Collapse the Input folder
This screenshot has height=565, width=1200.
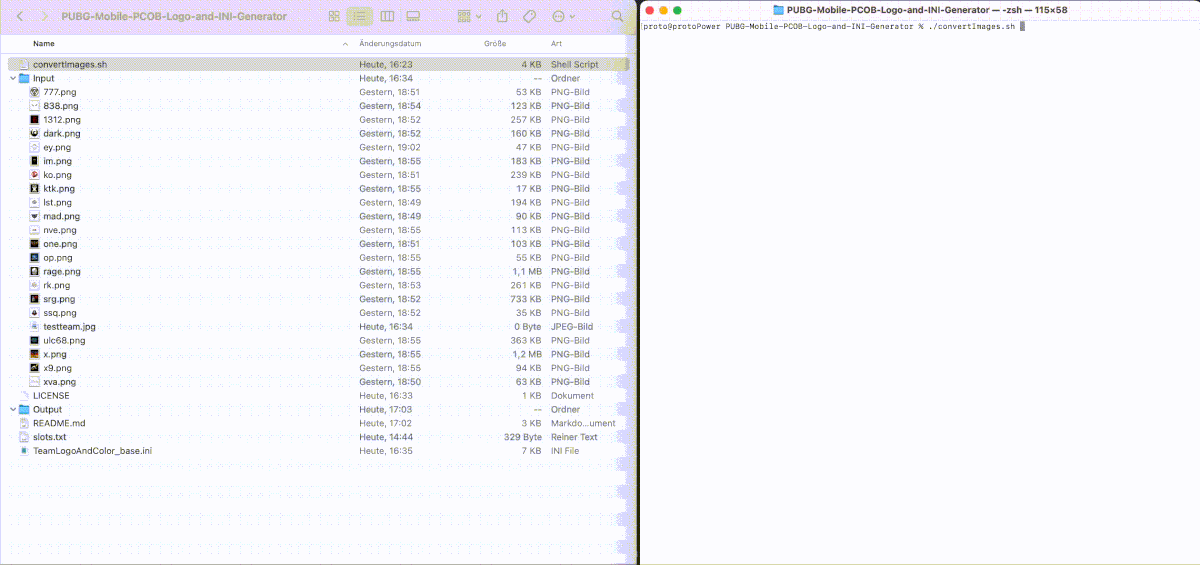[11, 78]
